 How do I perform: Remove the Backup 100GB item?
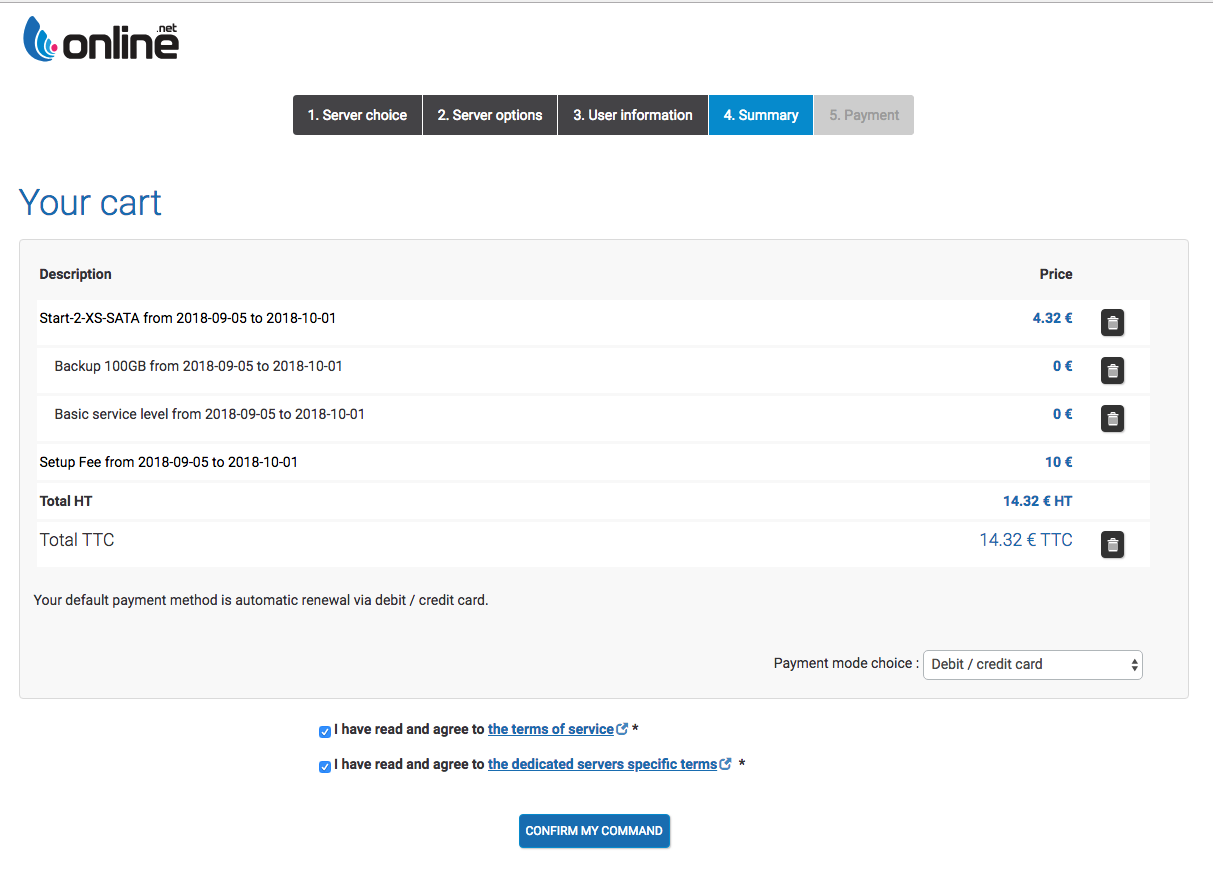[1112, 371]
